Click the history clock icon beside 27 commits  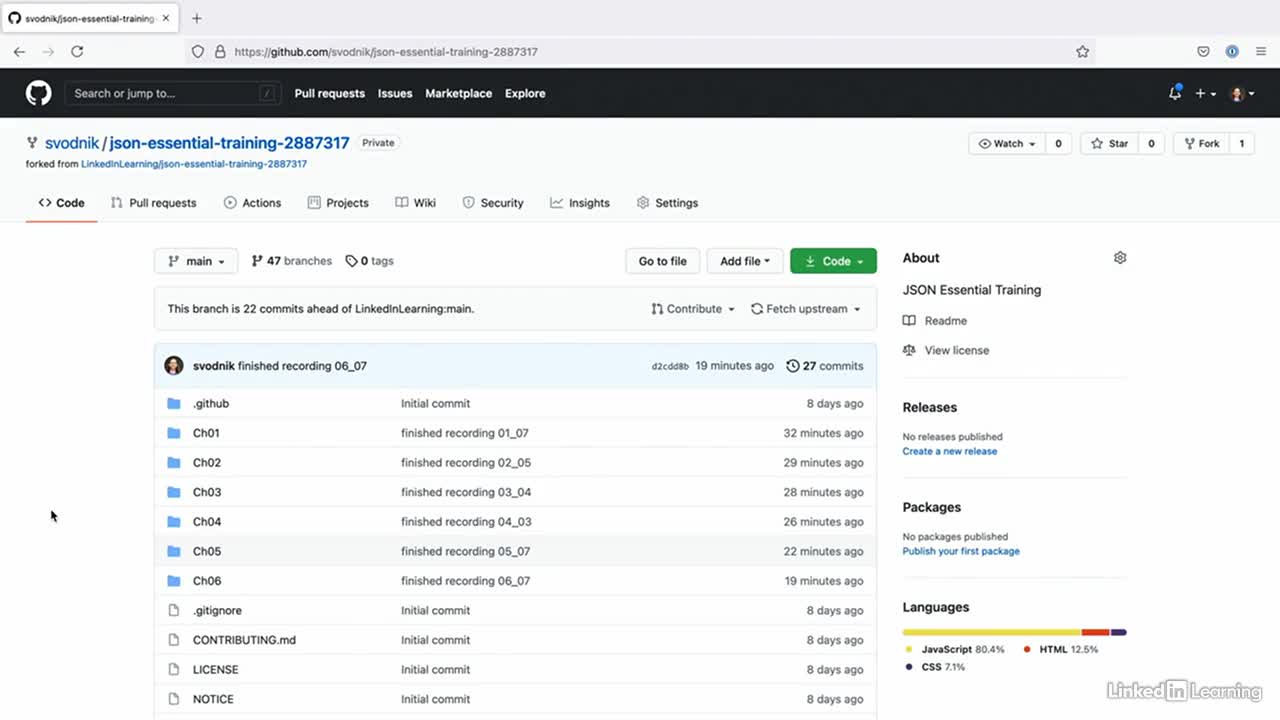[x=793, y=366]
